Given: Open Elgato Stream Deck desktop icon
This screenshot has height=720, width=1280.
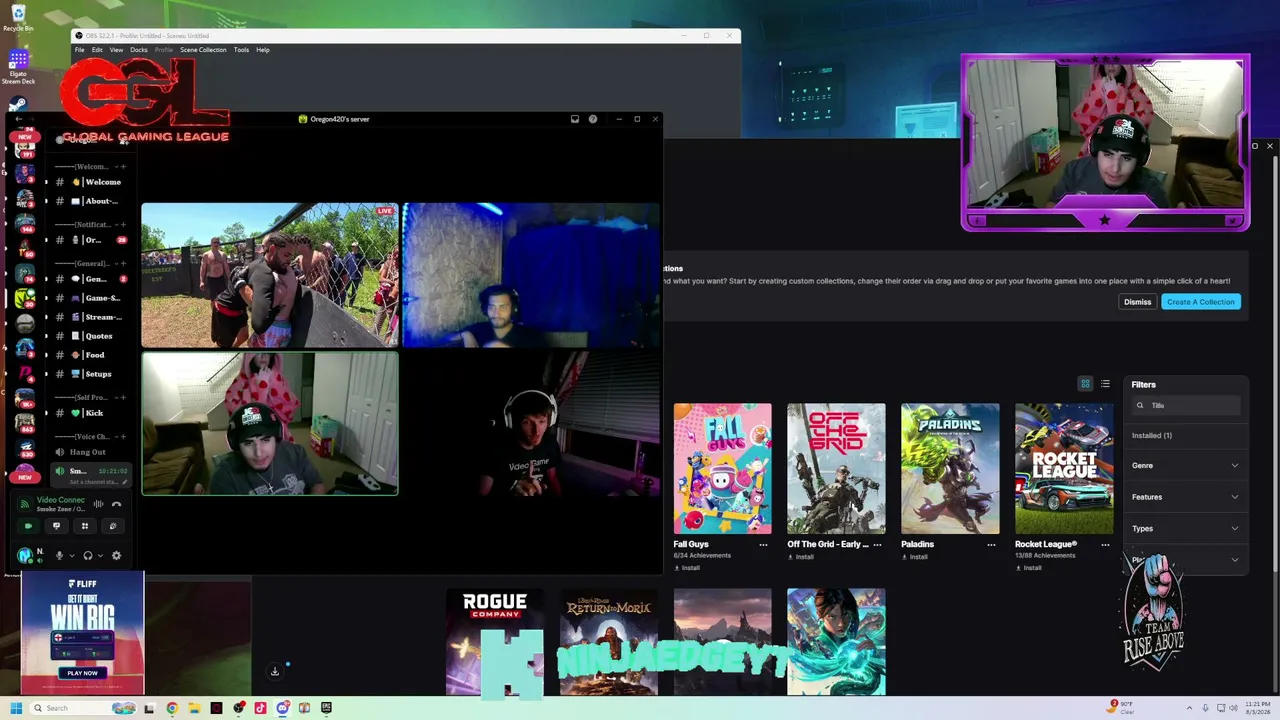Looking at the screenshot, I should click(18, 67).
